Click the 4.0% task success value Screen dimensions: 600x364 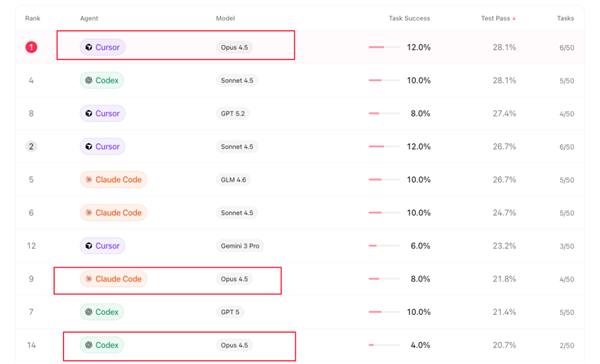point(420,345)
